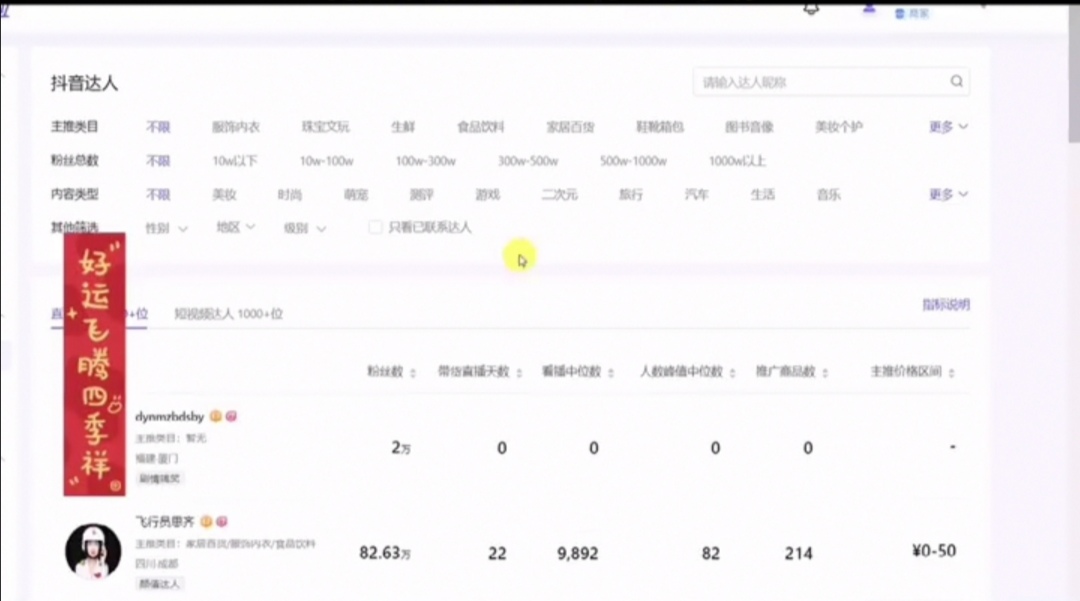Filter content type by 二次元
The height and width of the screenshot is (601, 1080).
(x=559, y=194)
